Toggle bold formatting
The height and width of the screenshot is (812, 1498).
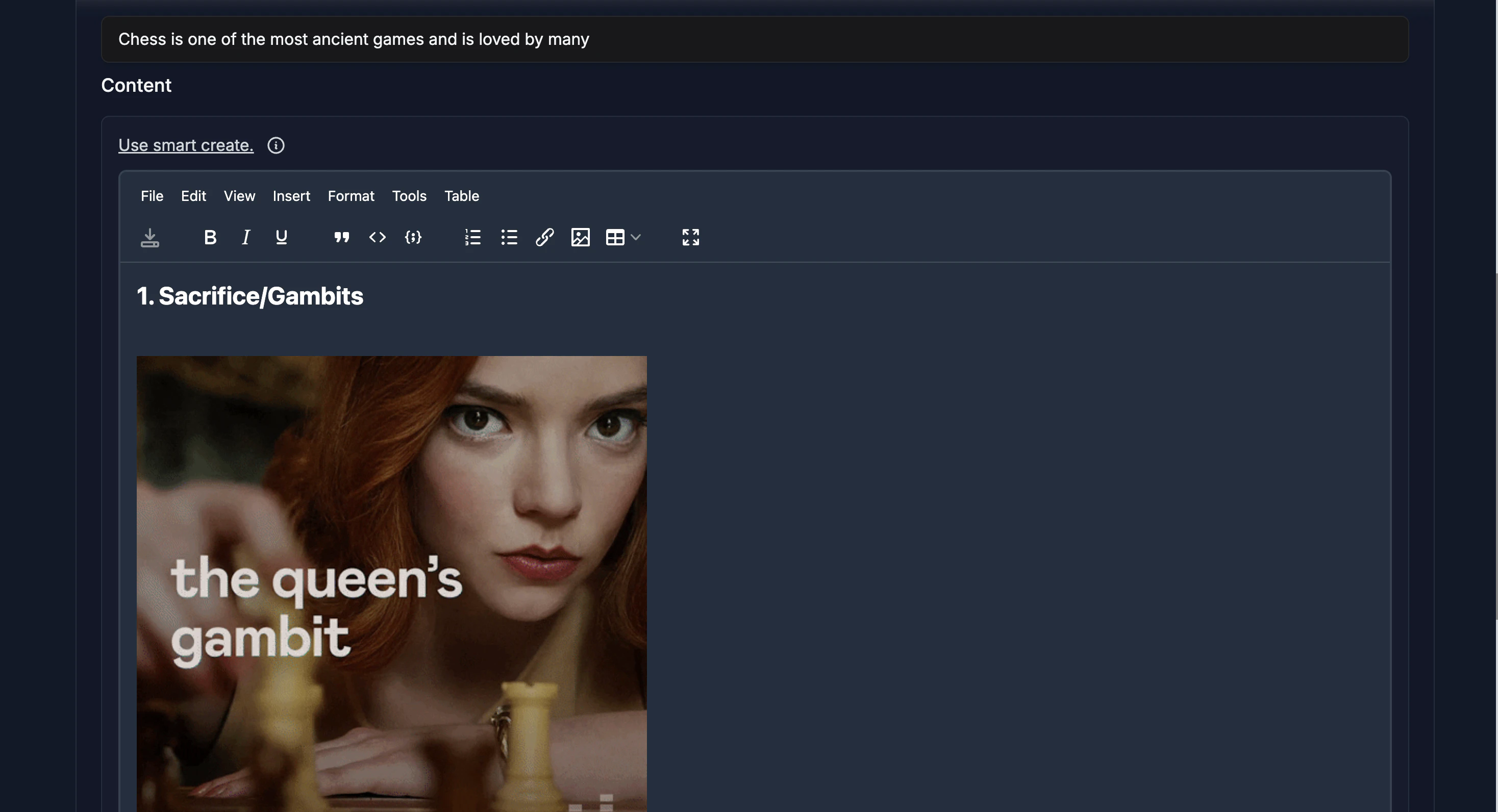[x=210, y=237]
